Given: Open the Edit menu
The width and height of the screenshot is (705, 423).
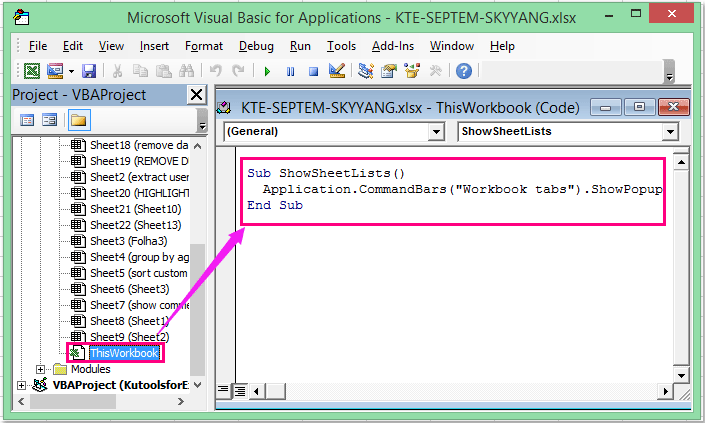Looking at the screenshot, I should point(73,46).
